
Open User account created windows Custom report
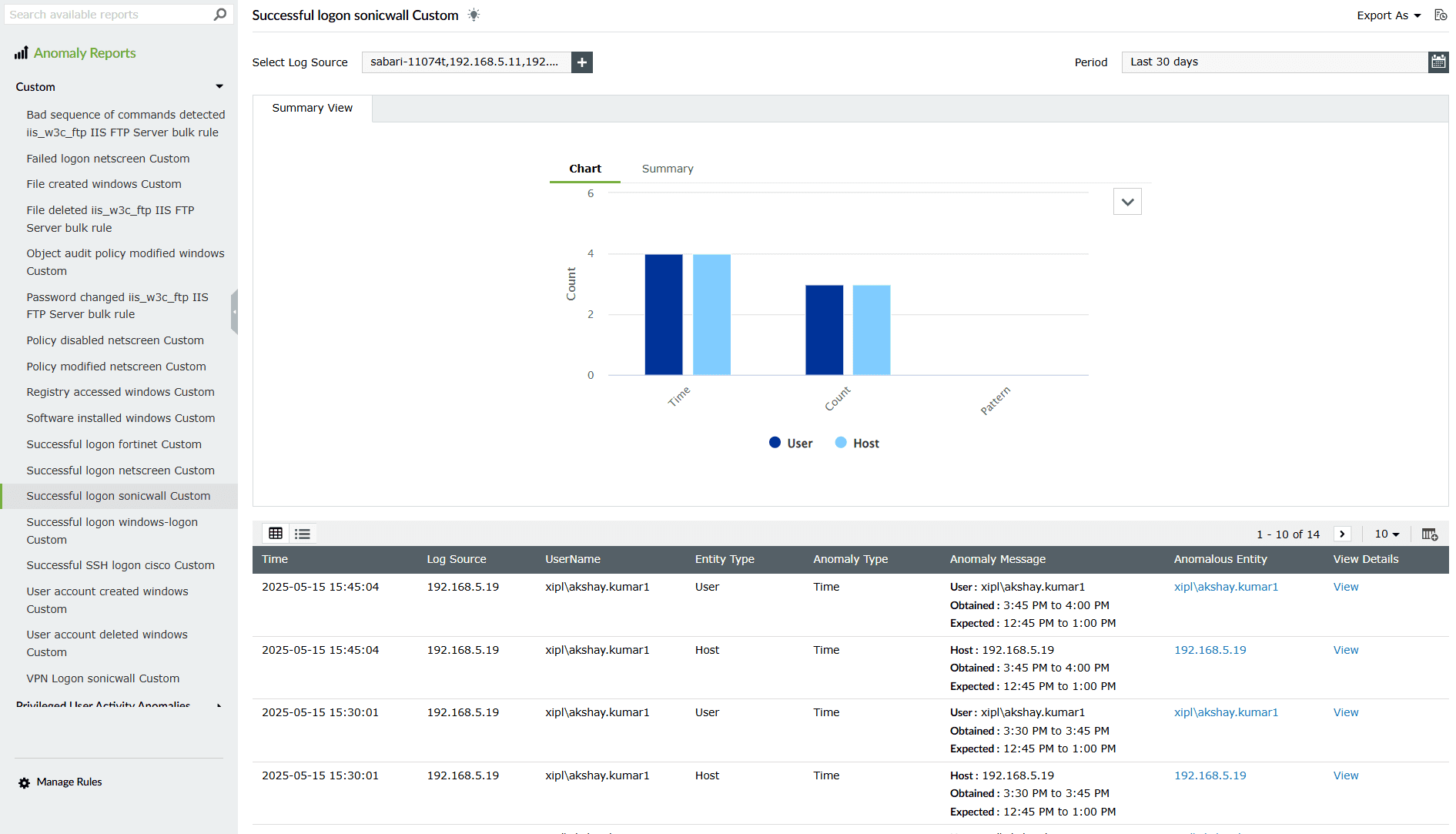(108, 600)
